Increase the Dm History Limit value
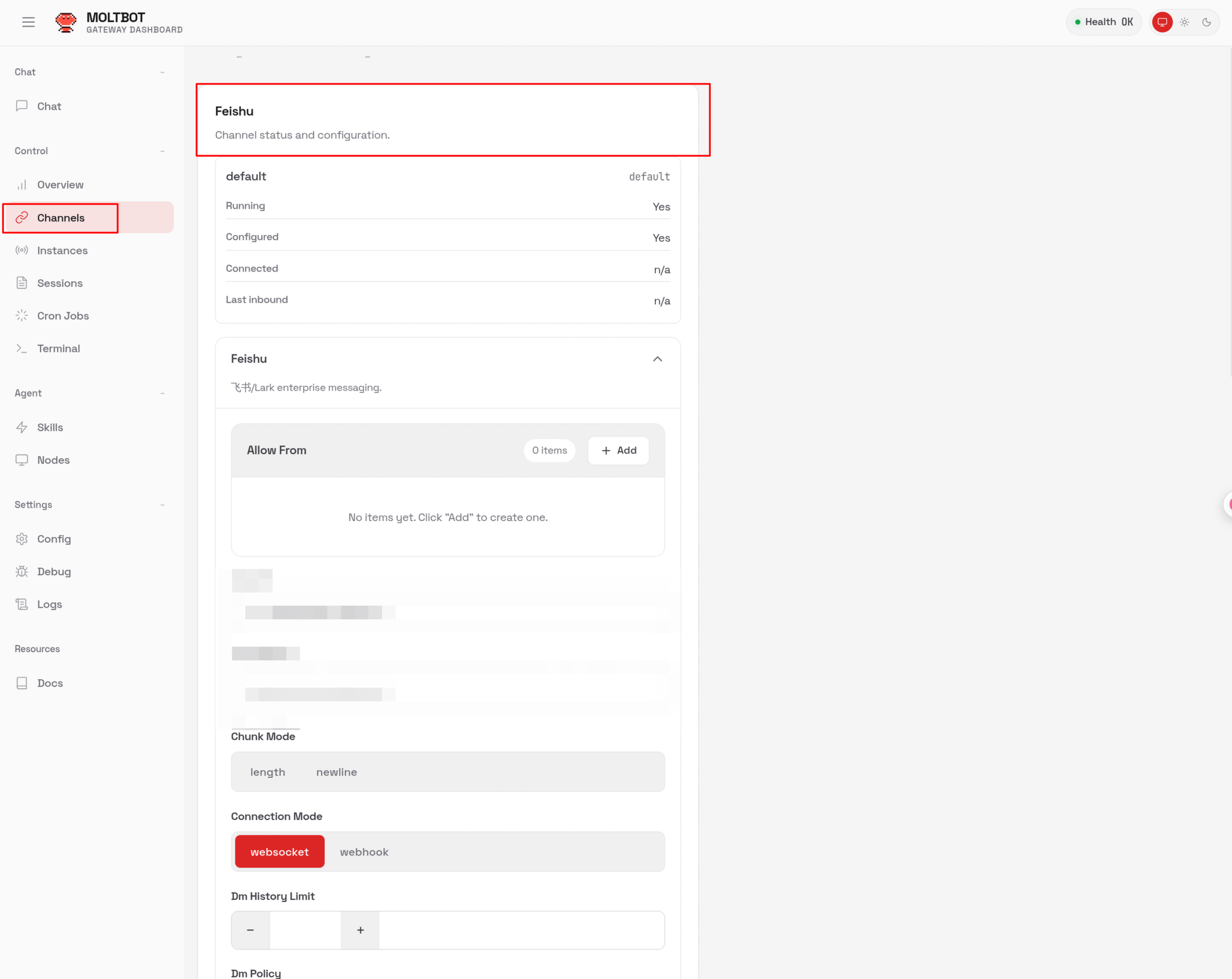Viewport: 1232px width, 979px height. click(360, 930)
